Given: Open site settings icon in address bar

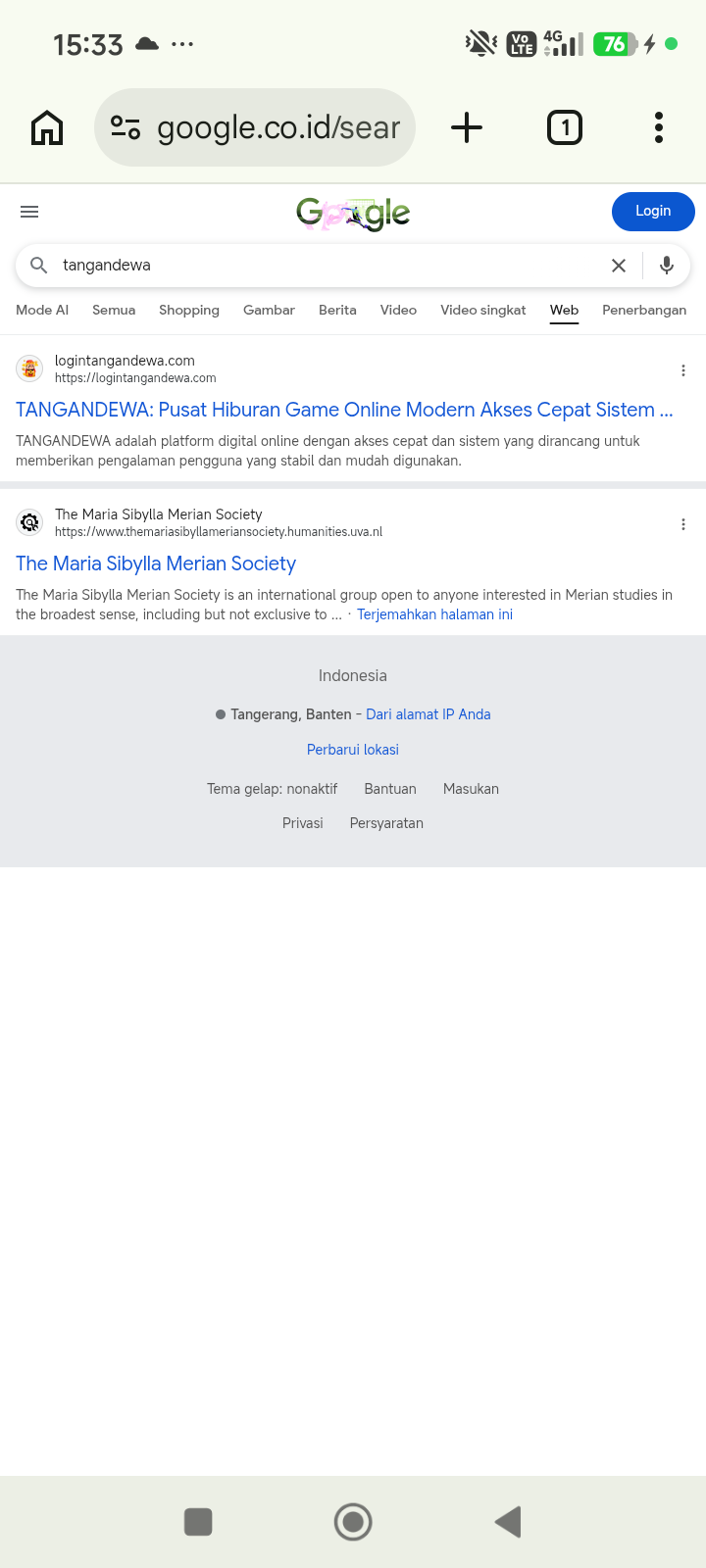Looking at the screenshot, I should [x=126, y=127].
